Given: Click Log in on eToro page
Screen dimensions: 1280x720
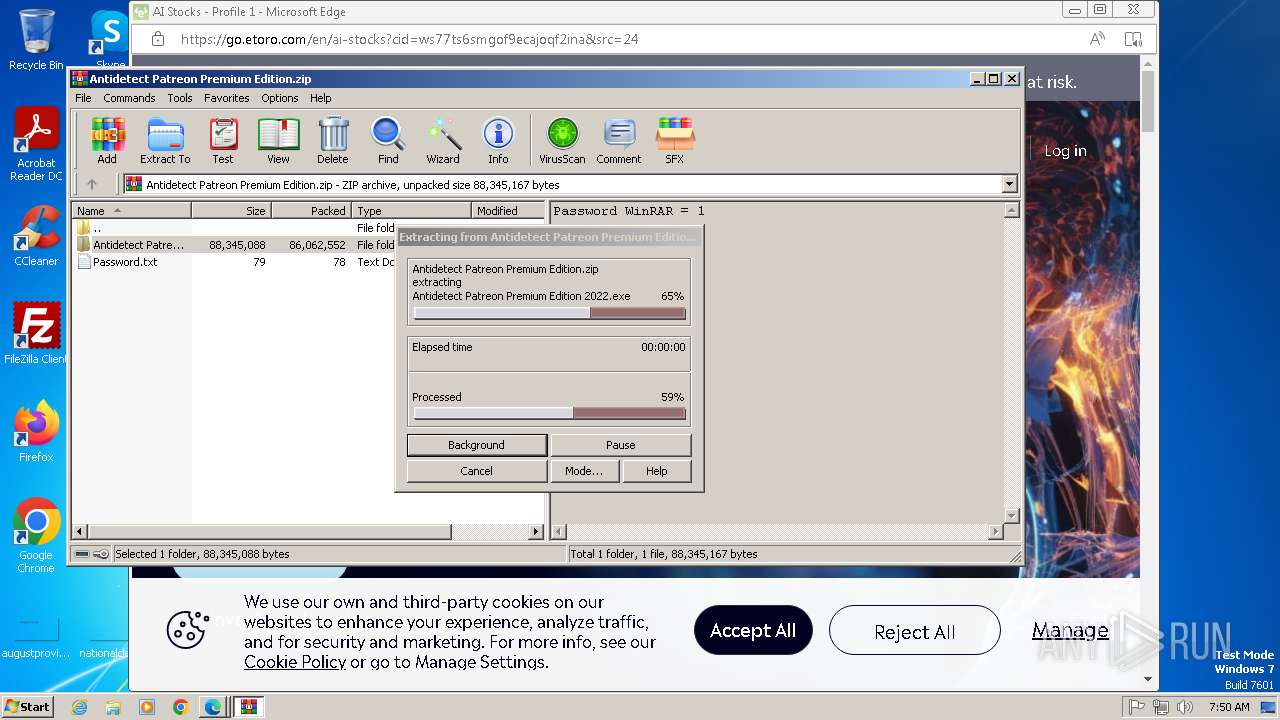Looking at the screenshot, I should tap(1065, 151).
